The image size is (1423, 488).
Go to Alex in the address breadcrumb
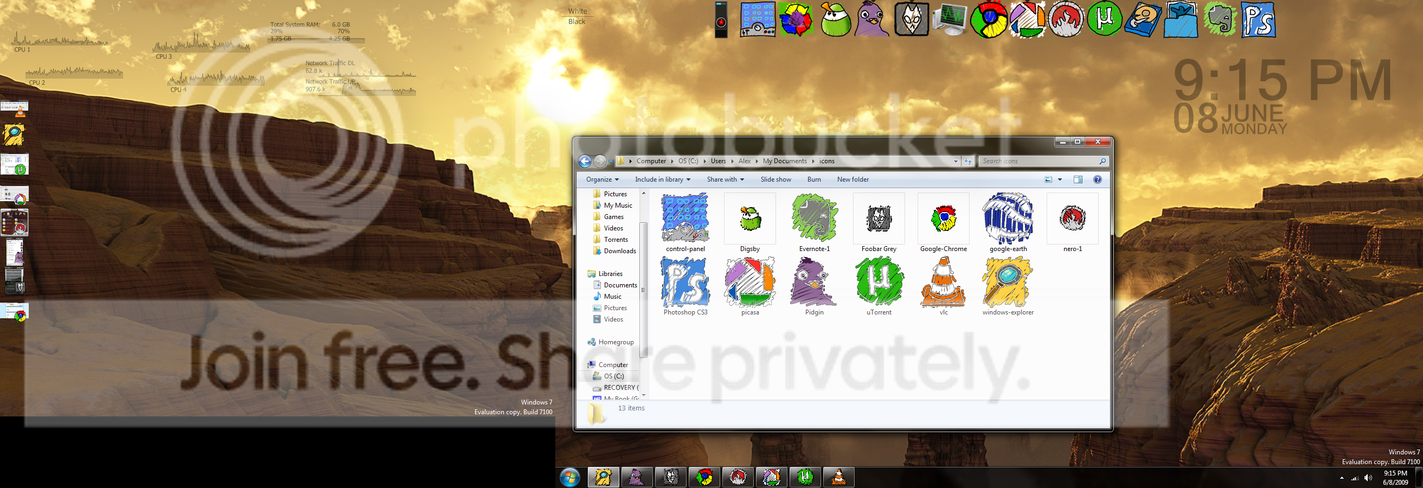[x=746, y=161]
